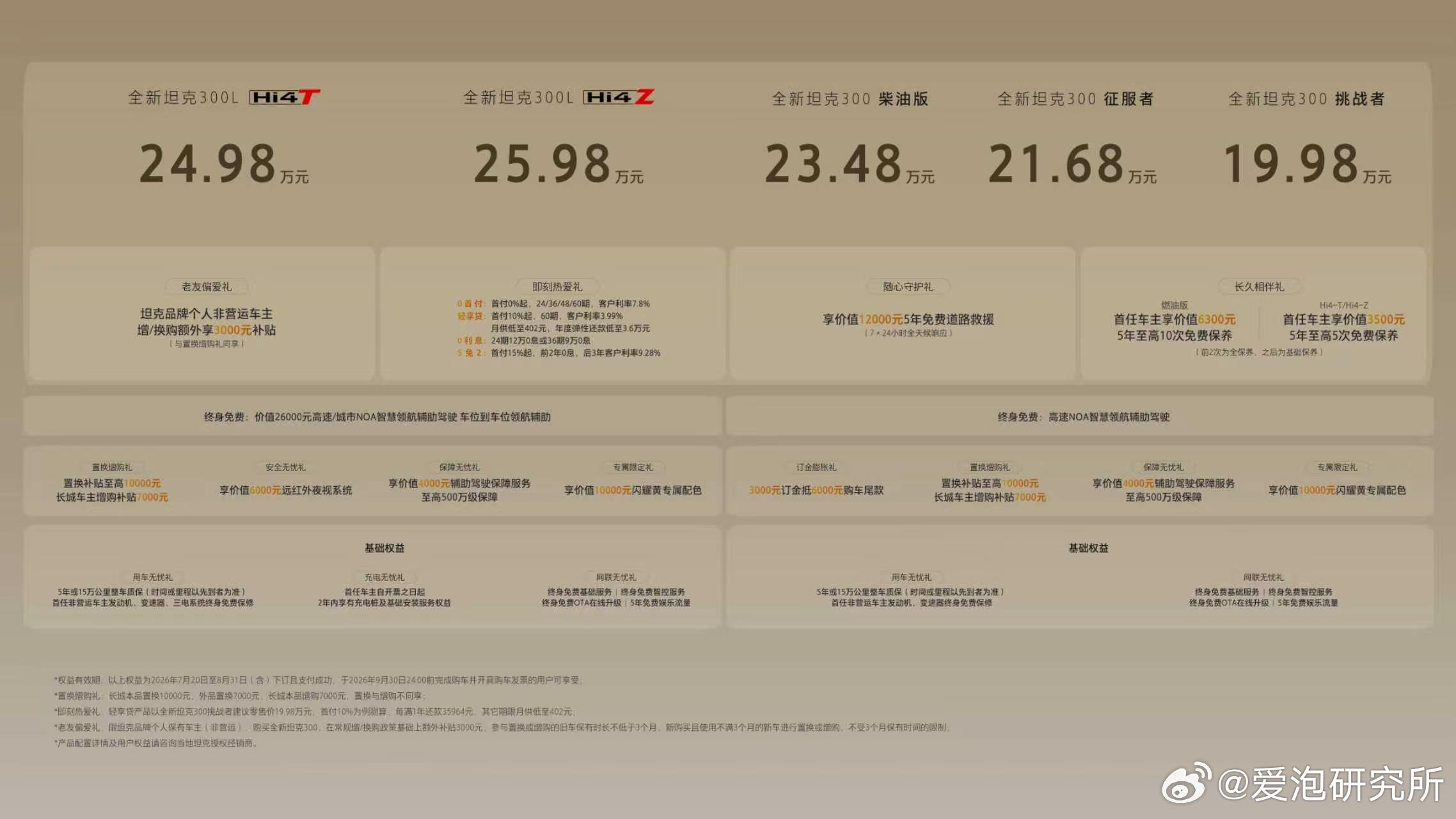Click the *产品配置详情 footnote line
This screenshot has width=1456, height=819.
click(x=156, y=743)
